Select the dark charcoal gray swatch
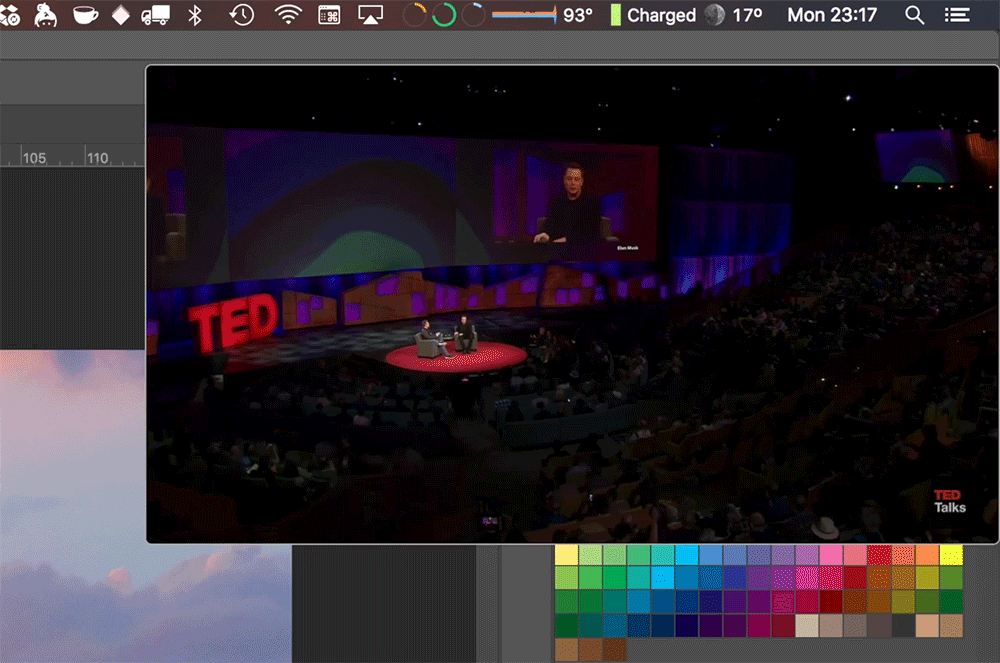Screen dimensions: 1000x663 [903, 625]
